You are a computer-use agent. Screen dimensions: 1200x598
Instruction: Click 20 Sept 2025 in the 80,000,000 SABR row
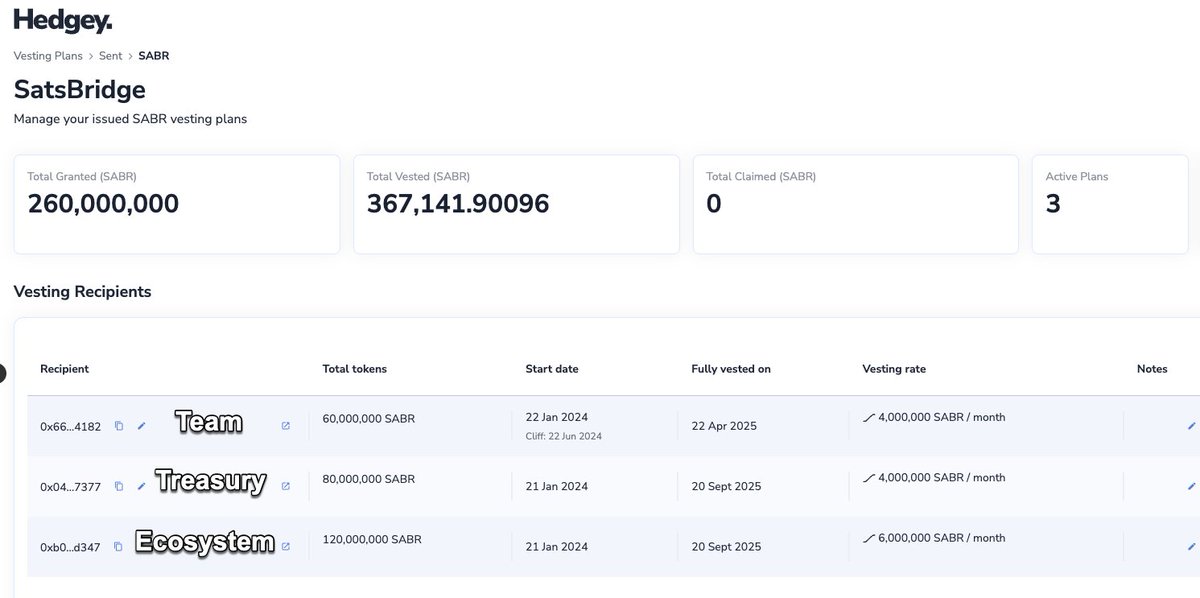[x=726, y=486]
